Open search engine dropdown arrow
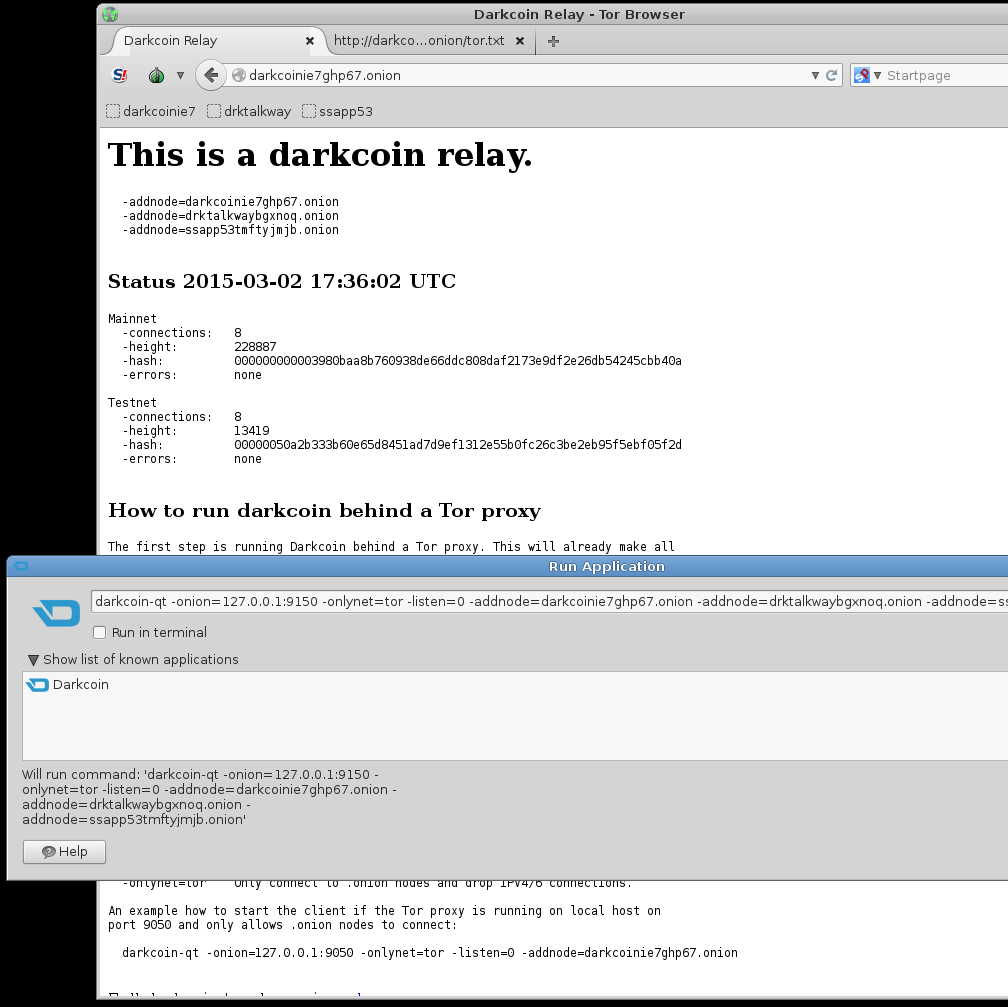 877,75
